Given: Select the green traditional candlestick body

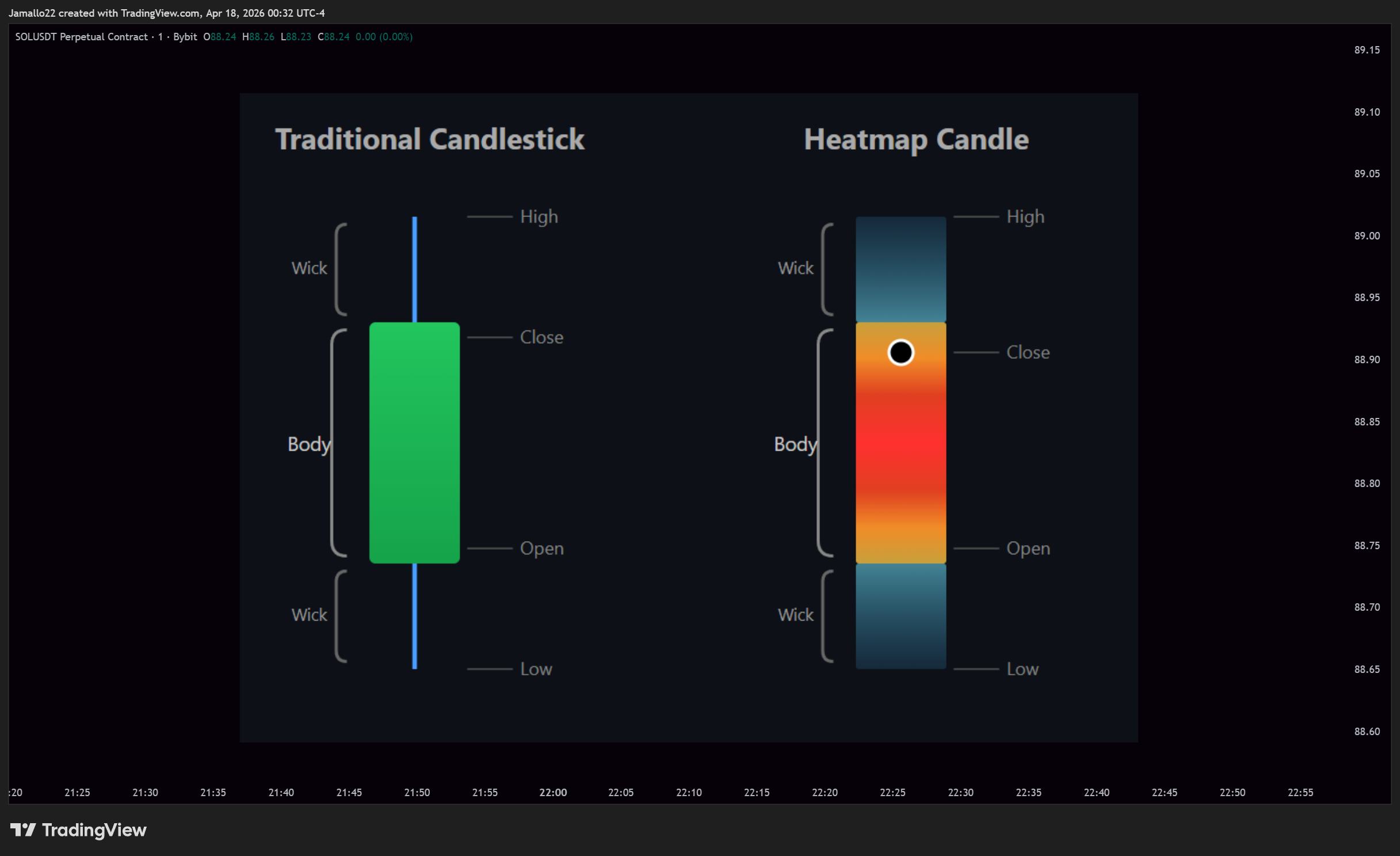Looking at the screenshot, I should point(414,443).
